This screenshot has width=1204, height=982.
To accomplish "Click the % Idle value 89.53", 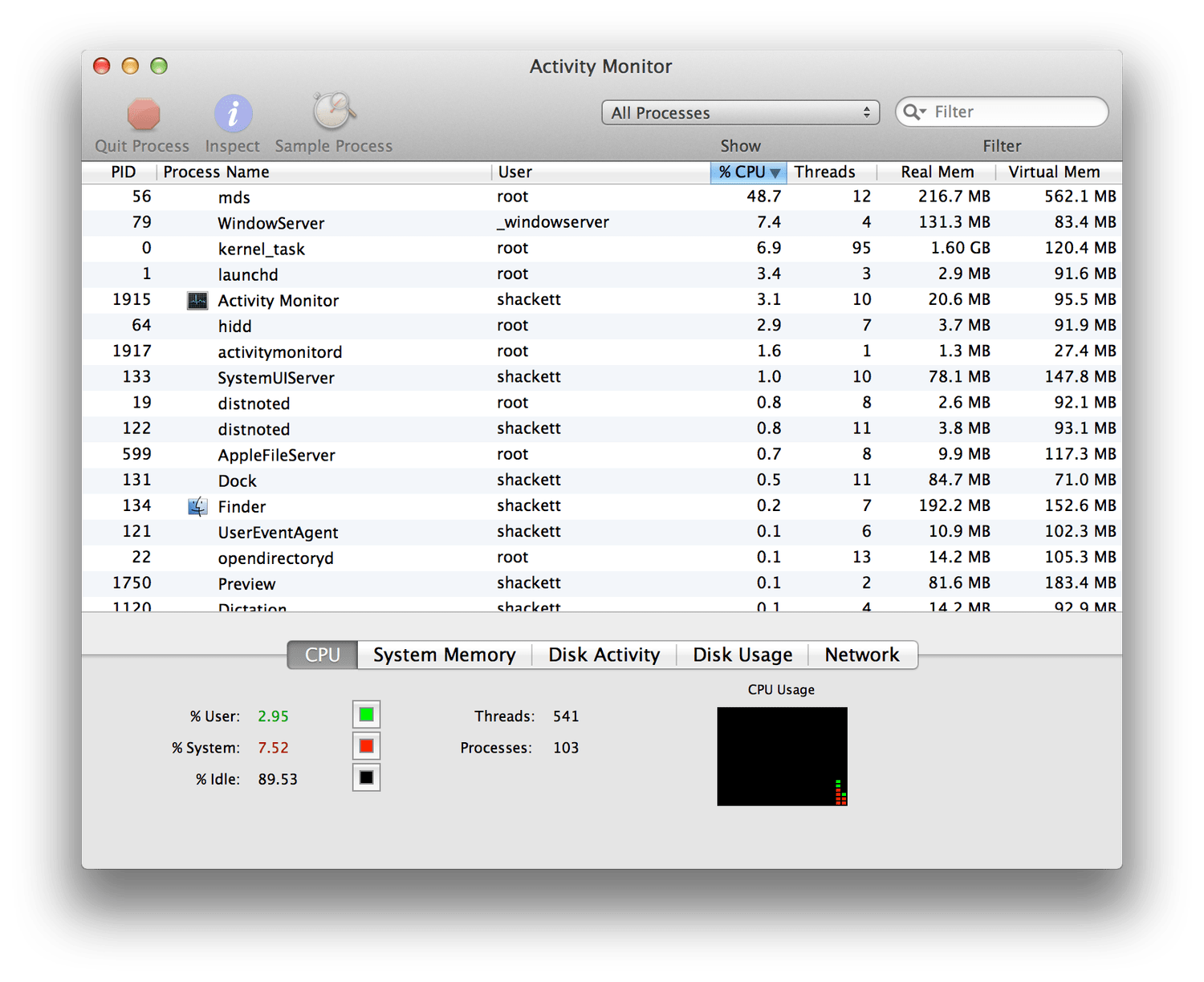I will pyautogui.click(x=278, y=779).
